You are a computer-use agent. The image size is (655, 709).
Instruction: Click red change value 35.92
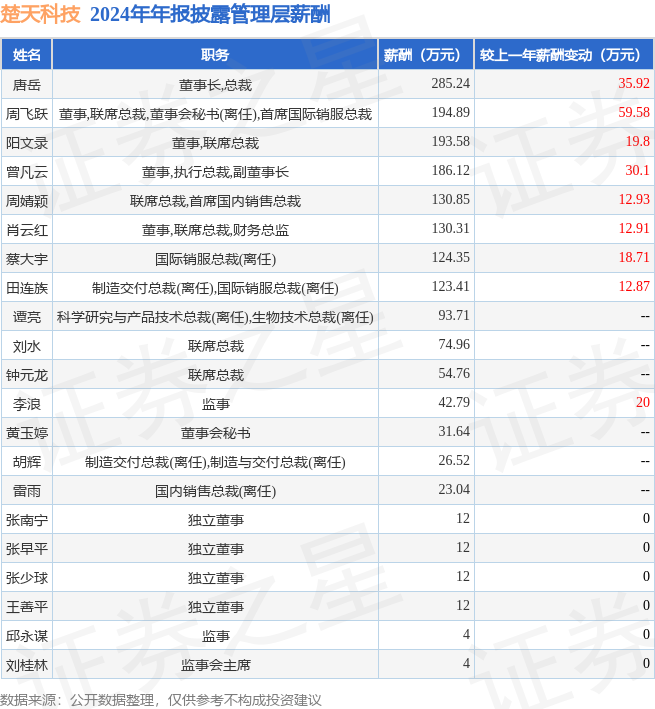[x=634, y=83]
